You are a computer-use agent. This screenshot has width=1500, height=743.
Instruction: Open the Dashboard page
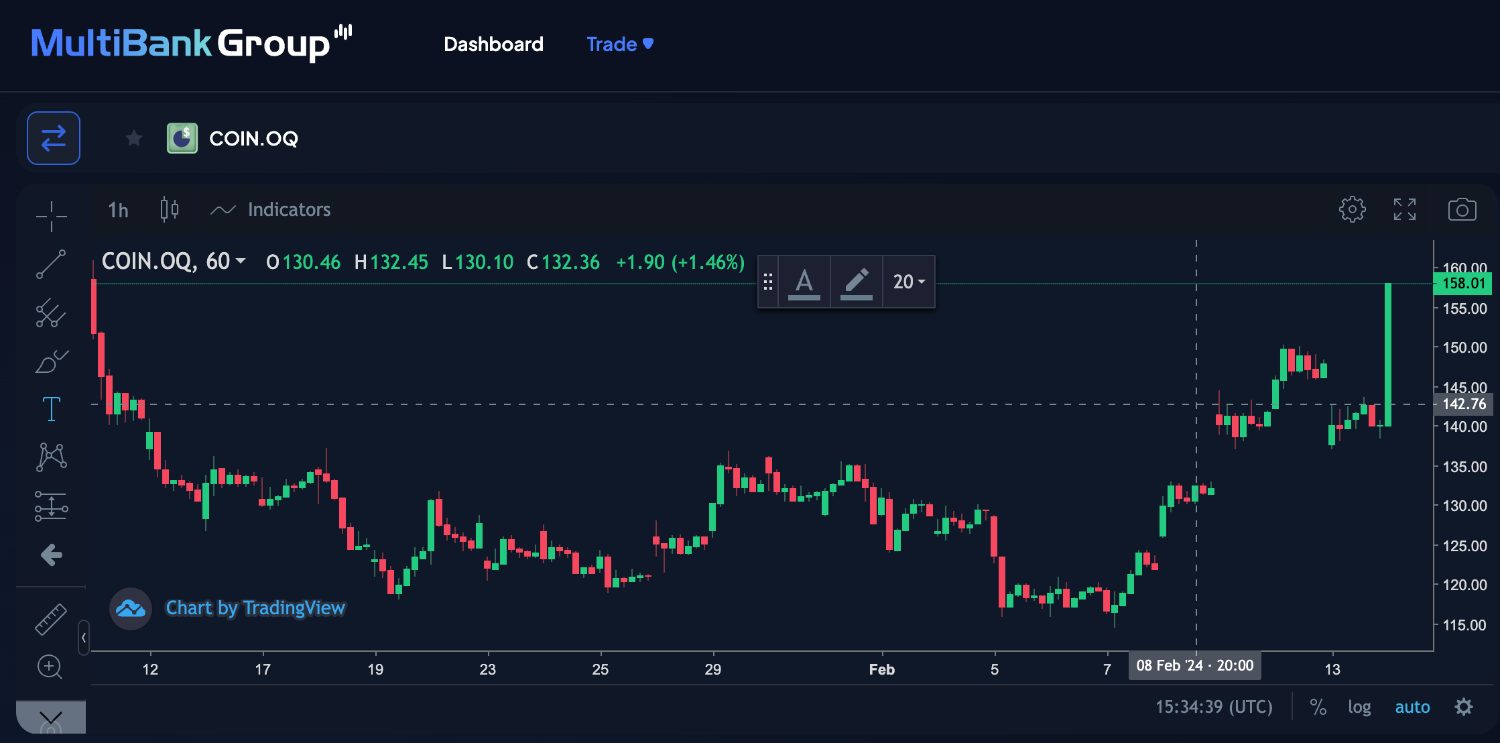point(494,44)
